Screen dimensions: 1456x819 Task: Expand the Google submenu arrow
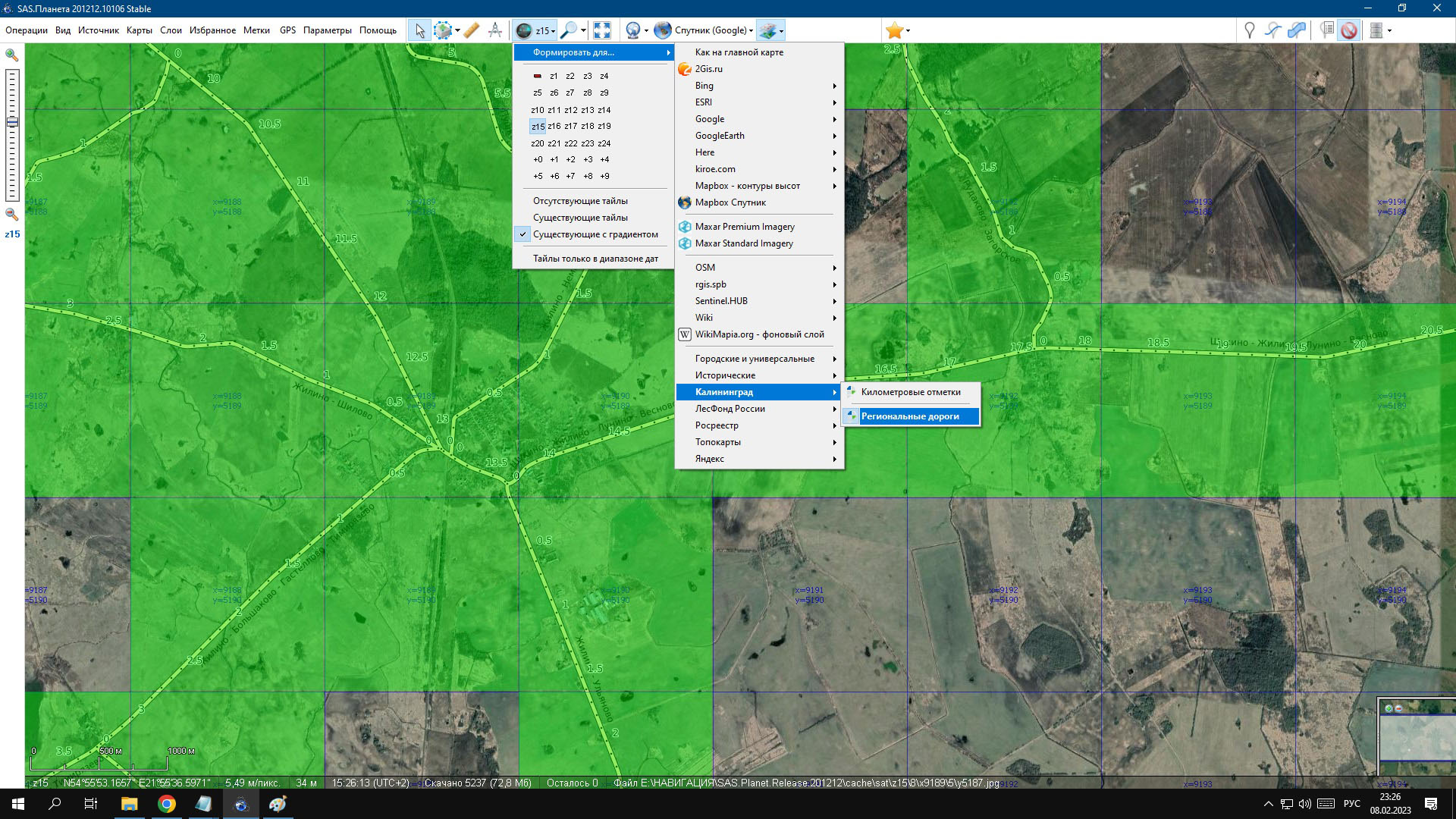pyautogui.click(x=834, y=119)
